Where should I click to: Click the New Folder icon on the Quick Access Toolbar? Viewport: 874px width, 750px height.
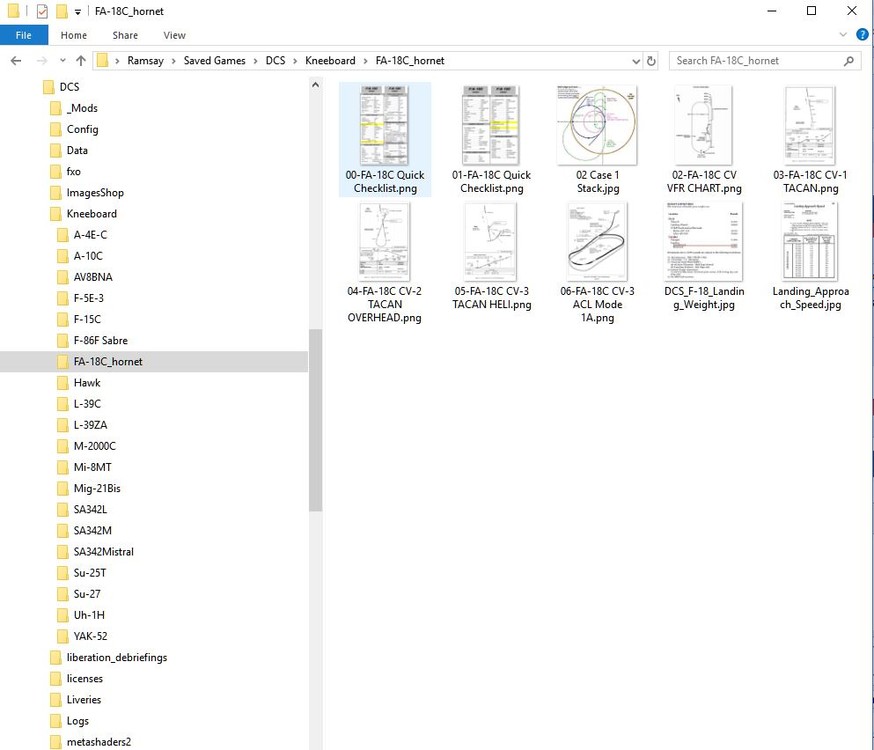coord(60,11)
